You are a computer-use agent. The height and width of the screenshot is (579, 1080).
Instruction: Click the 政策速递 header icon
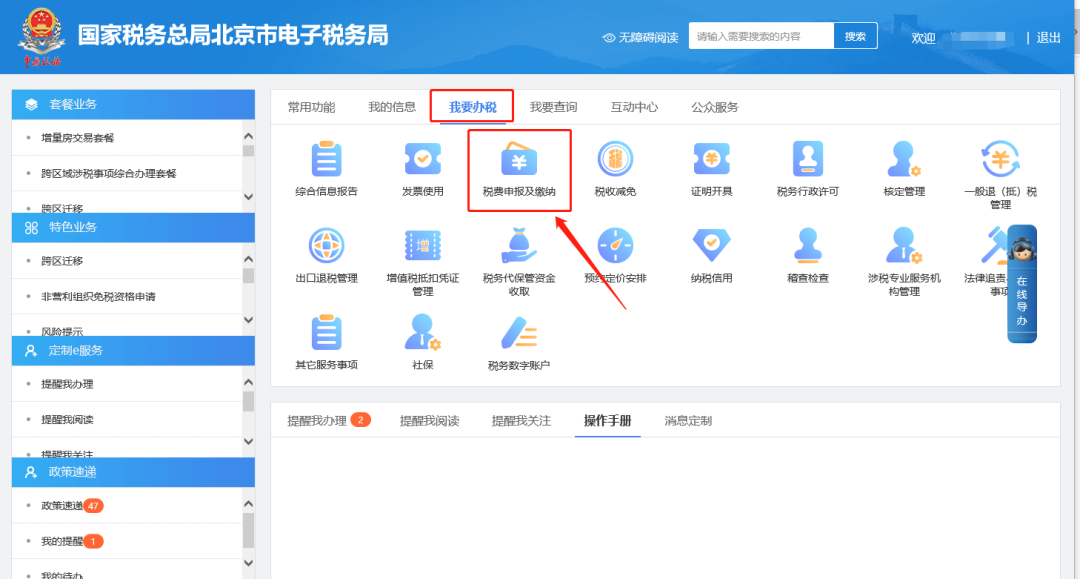[x=31, y=472]
